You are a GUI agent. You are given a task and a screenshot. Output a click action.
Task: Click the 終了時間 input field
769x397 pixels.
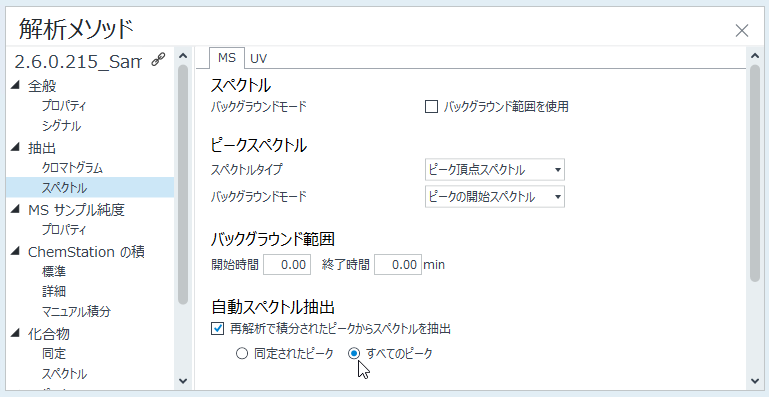coord(398,265)
